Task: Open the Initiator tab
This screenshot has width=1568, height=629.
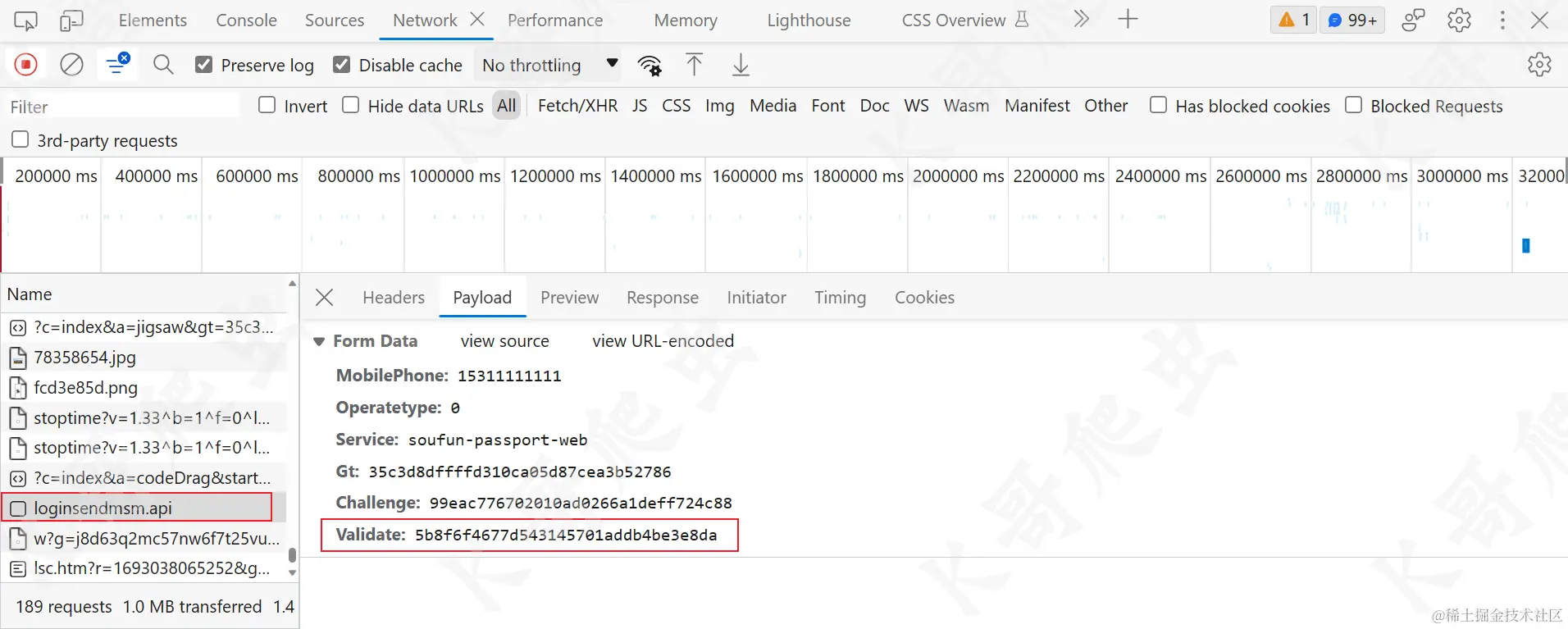Action: coord(756,298)
